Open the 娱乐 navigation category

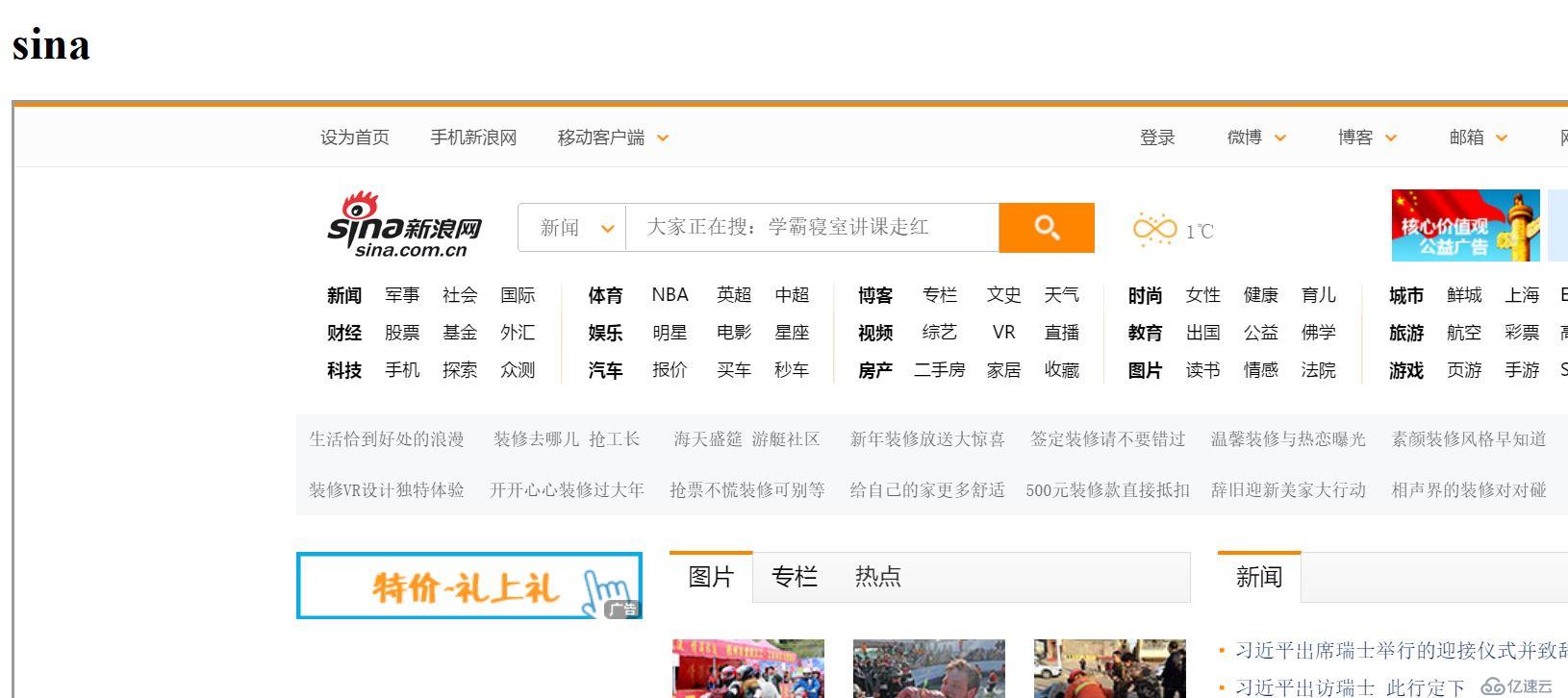(606, 333)
